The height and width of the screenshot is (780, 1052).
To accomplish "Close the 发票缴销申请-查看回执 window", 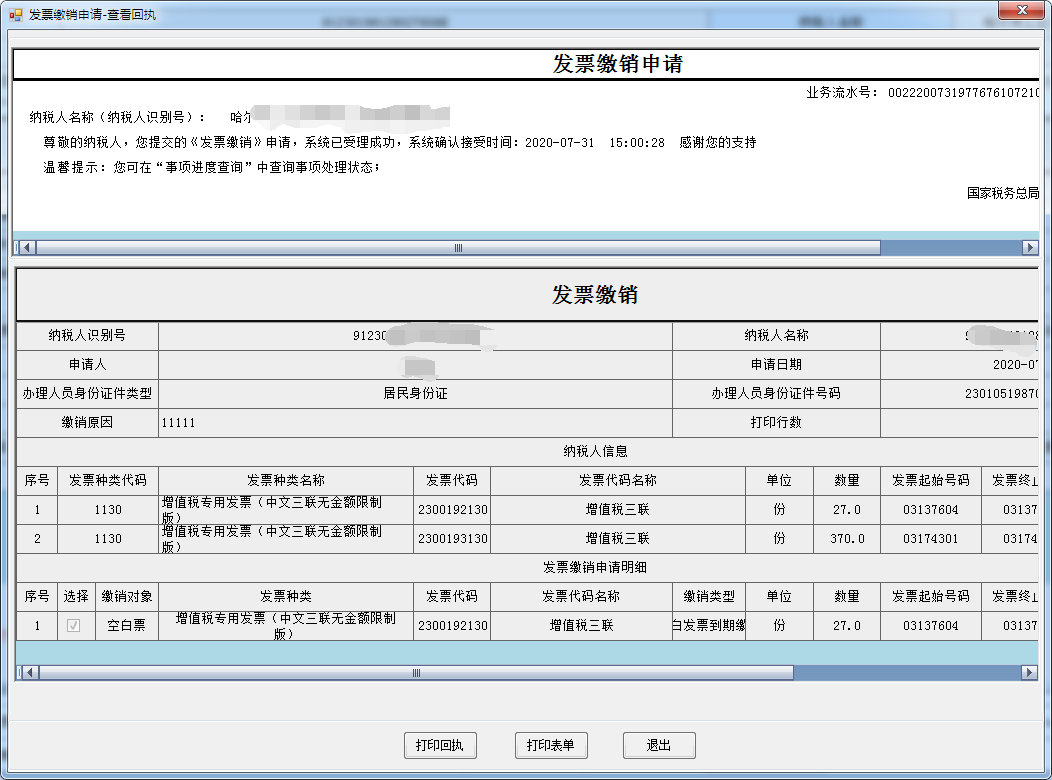I will 1020,11.
